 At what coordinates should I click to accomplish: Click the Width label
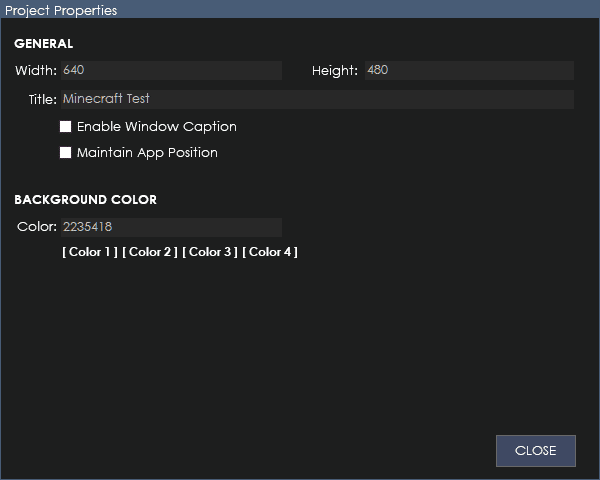coord(36,70)
